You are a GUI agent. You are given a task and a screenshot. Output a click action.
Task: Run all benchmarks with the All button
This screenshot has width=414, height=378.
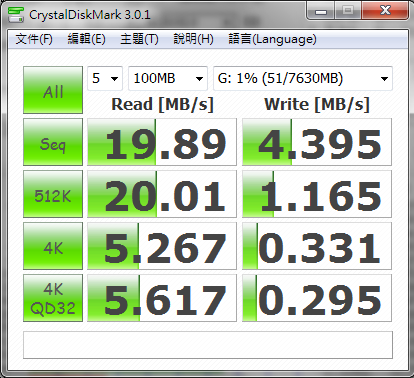click(x=53, y=90)
